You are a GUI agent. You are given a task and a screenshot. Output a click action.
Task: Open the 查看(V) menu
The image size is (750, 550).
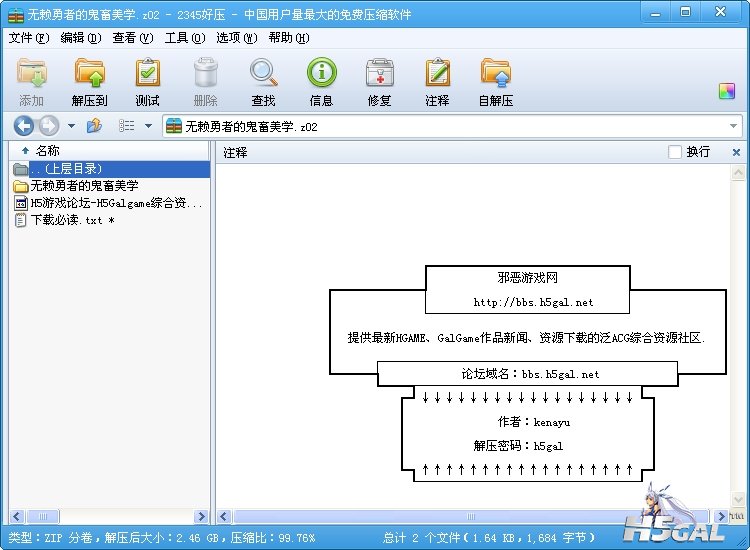pos(133,38)
